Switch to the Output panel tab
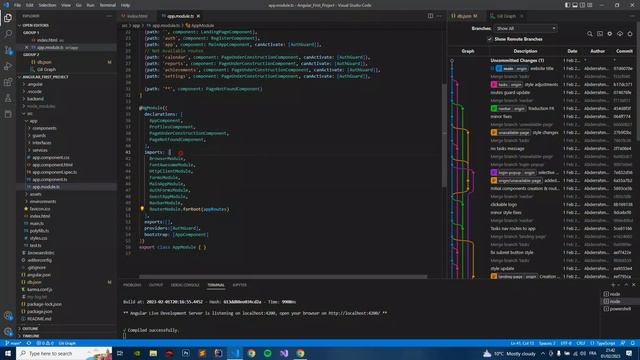The height and width of the screenshot is (360, 640). (156, 285)
